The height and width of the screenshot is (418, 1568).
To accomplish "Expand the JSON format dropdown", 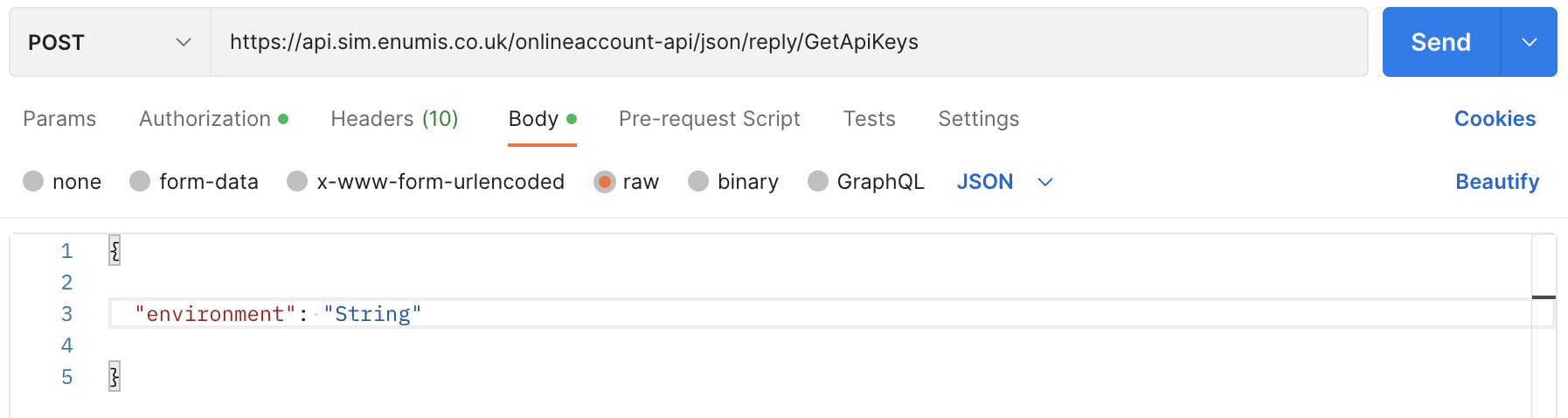I will pyautogui.click(x=1004, y=181).
